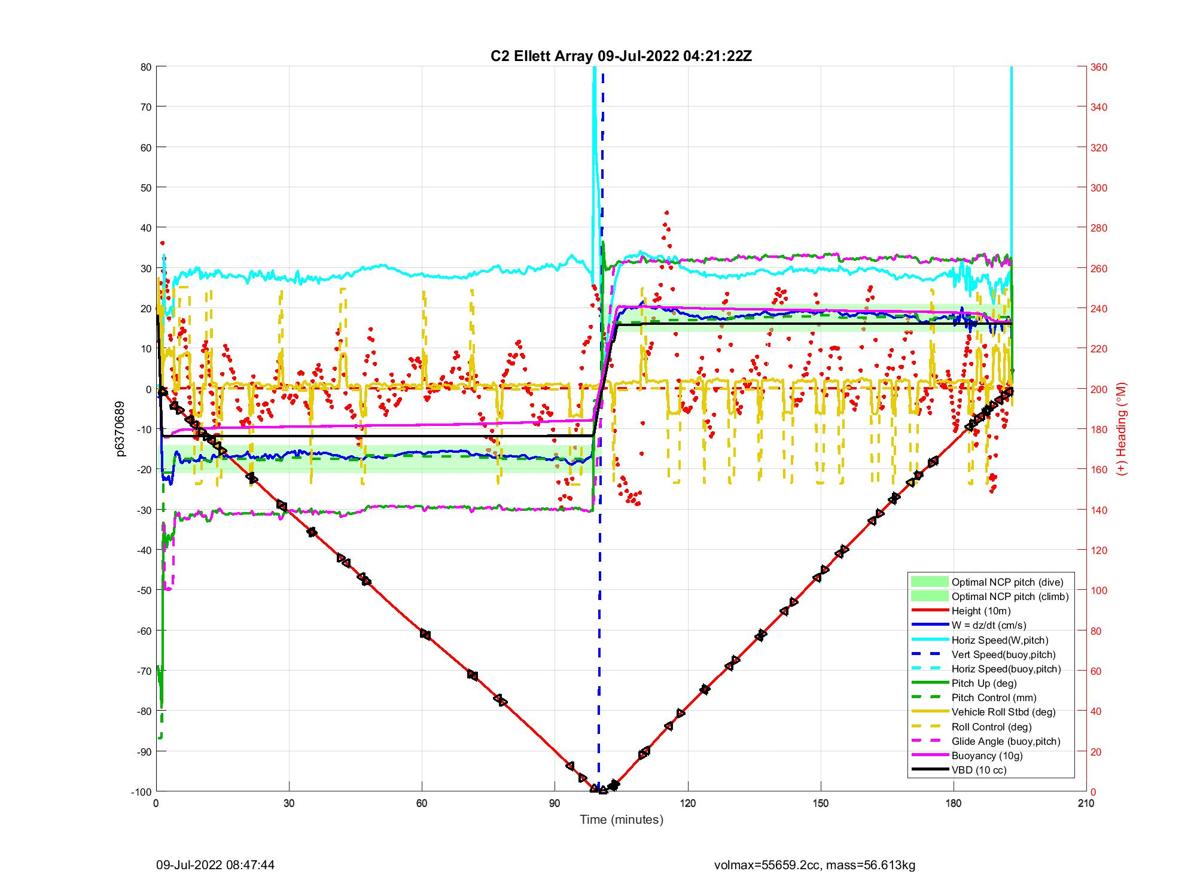Select legend entry 'Horiz Speed(buoy,pitch)'

point(1008,669)
